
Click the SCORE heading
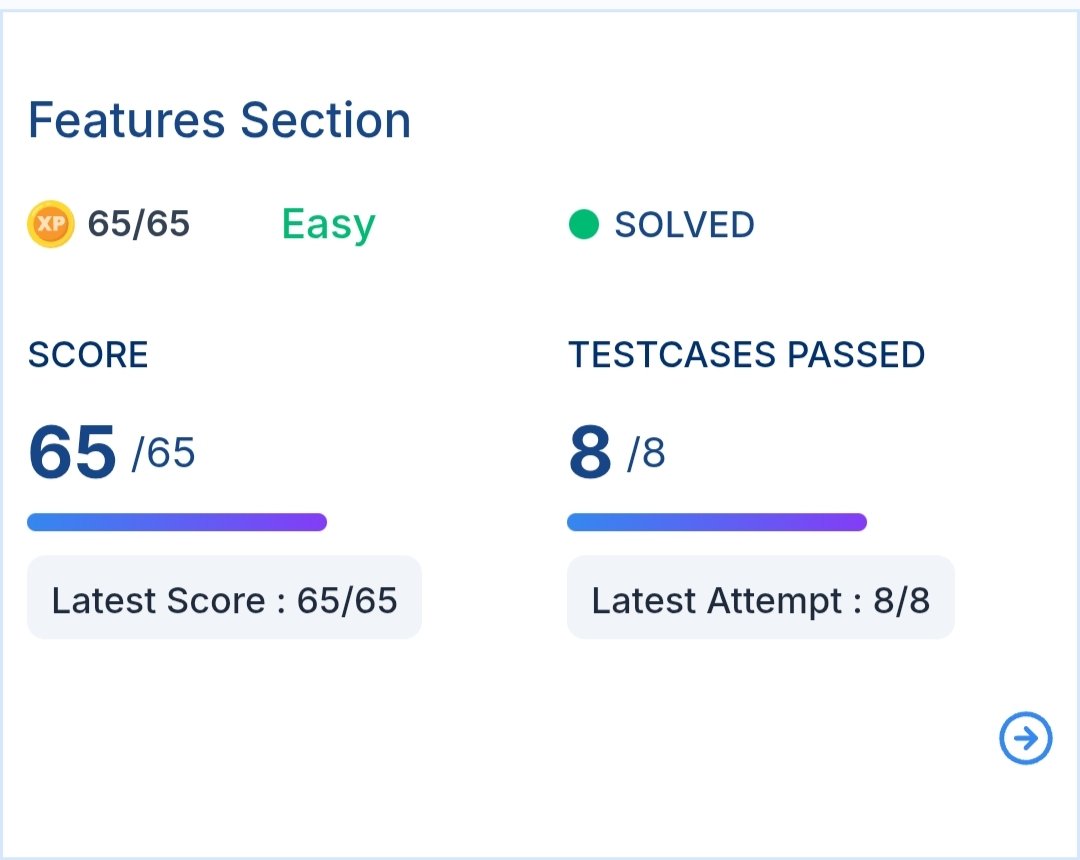(88, 355)
